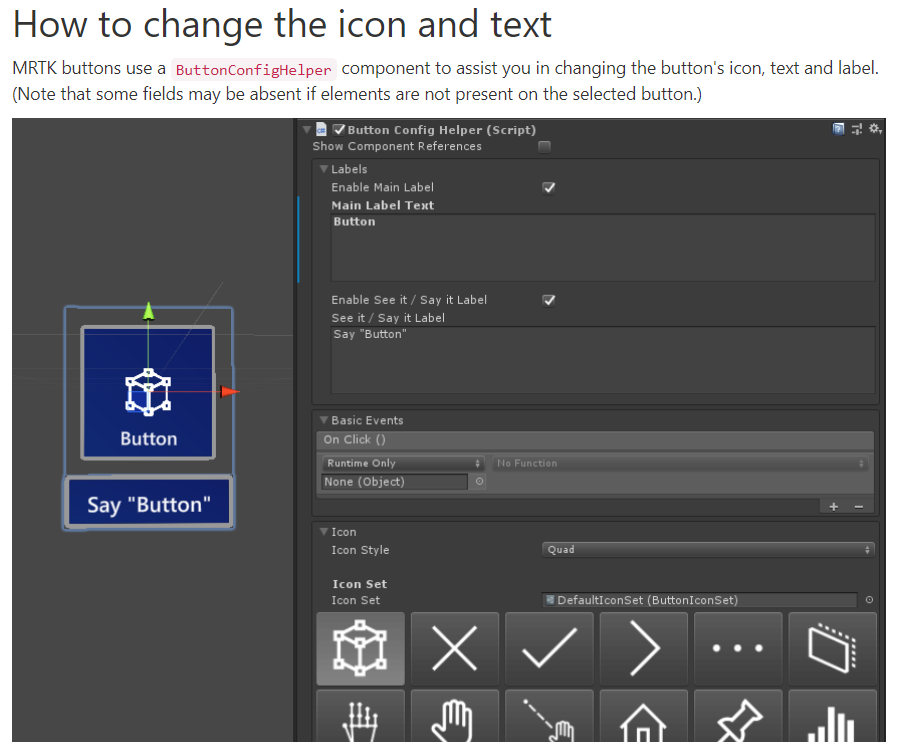Open component presets slider icon
The width and height of the screenshot is (899, 742).
857,129
